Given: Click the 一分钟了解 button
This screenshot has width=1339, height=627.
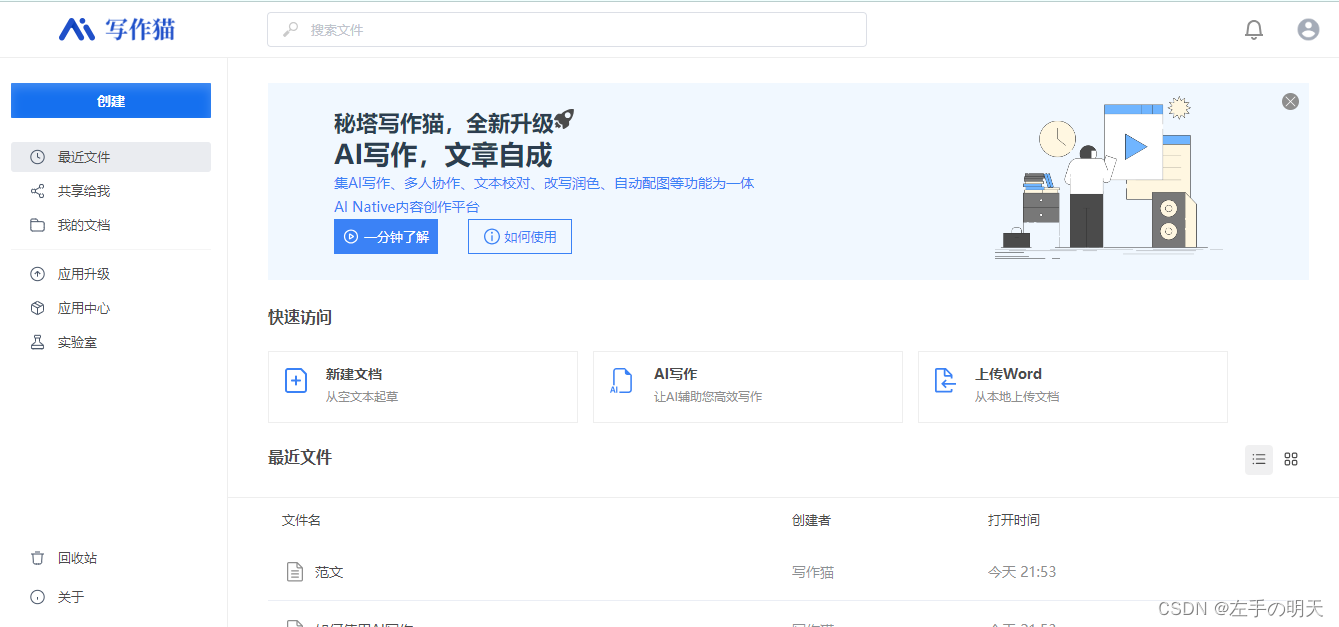Looking at the screenshot, I should pyautogui.click(x=386, y=237).
